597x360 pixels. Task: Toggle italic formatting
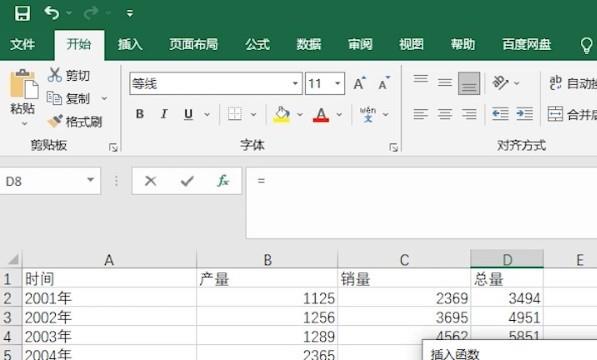(x=164, y=114)
